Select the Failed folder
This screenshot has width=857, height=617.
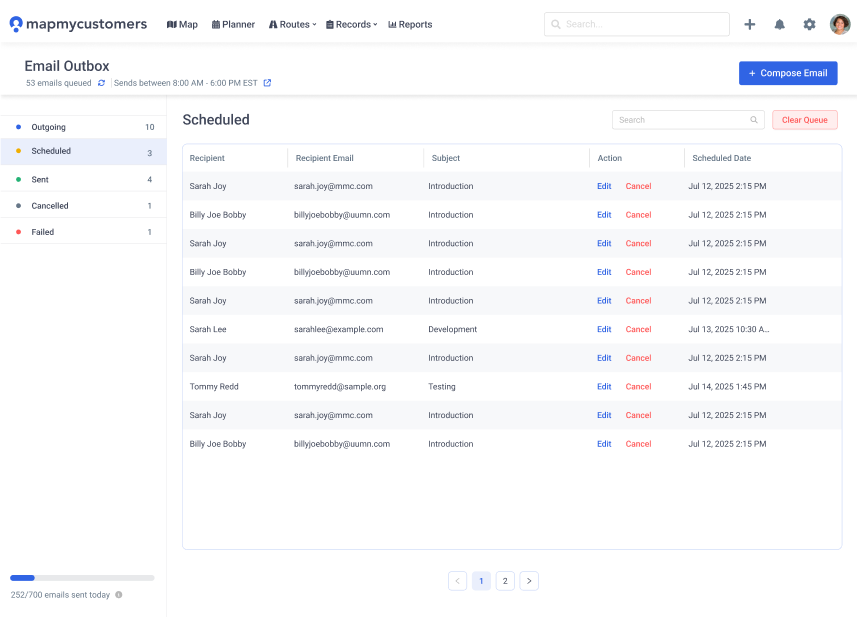[83, 232]
